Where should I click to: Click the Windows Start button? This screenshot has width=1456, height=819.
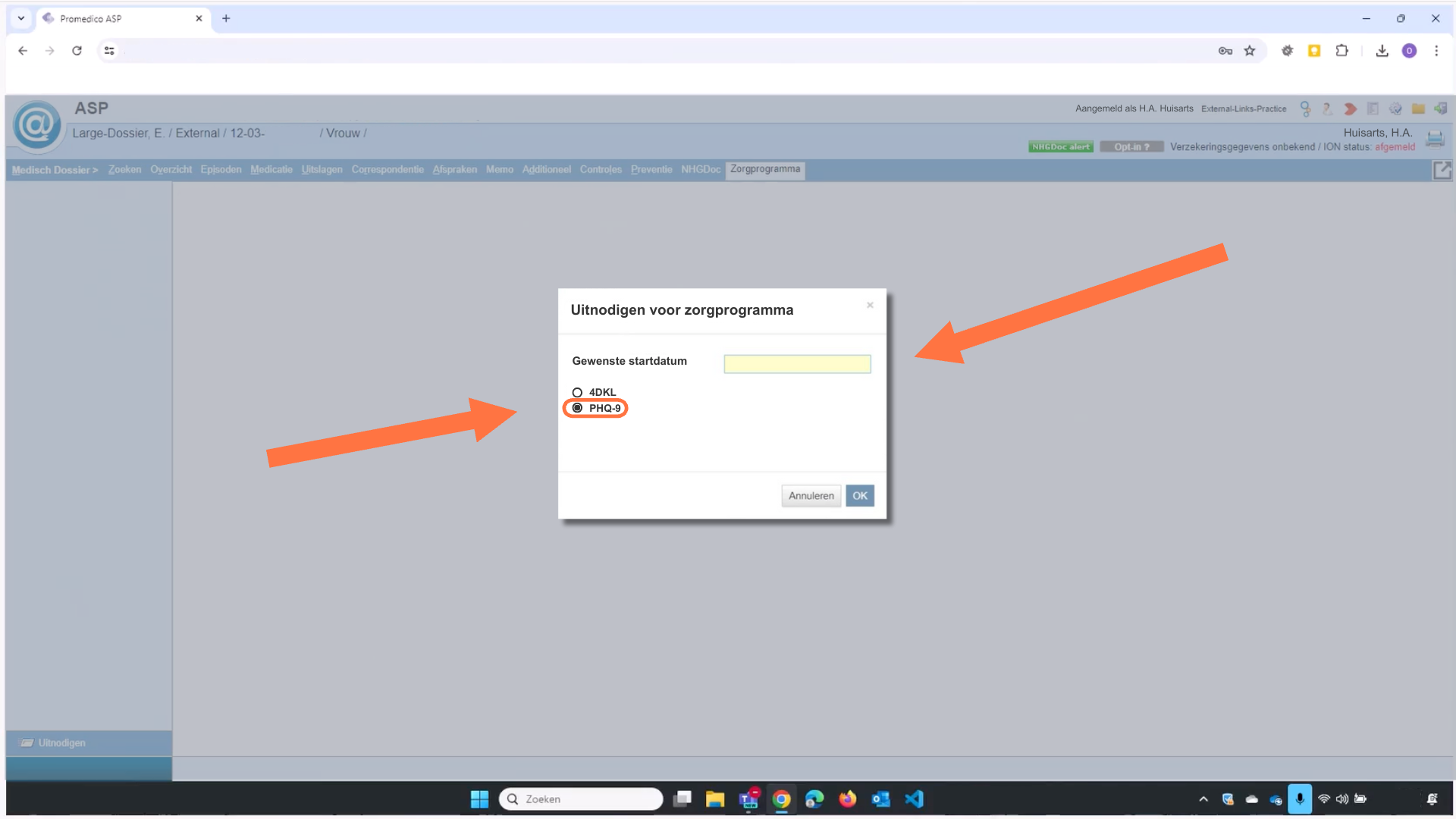point(479,799)
